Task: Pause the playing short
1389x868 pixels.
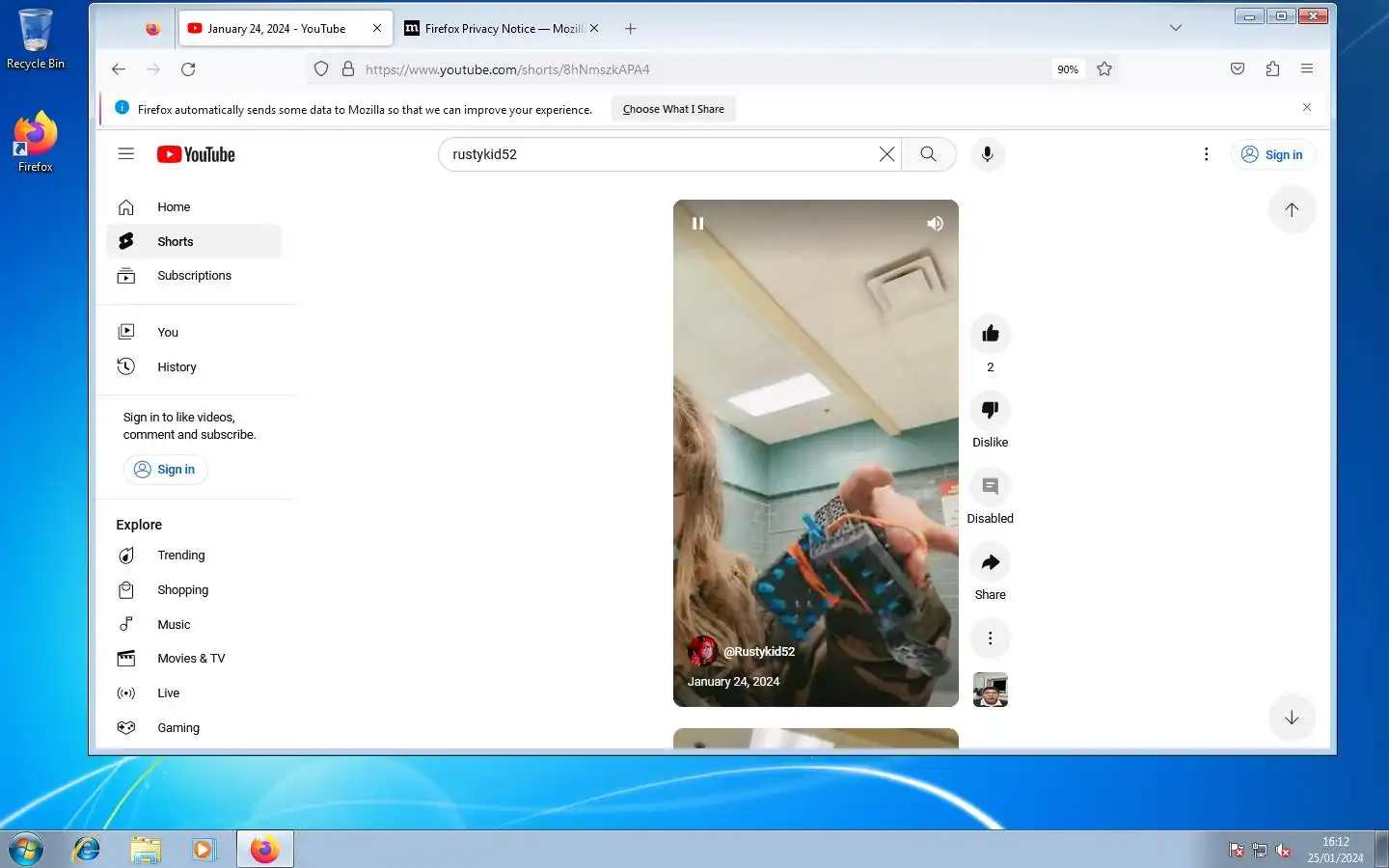Action: 697,224
